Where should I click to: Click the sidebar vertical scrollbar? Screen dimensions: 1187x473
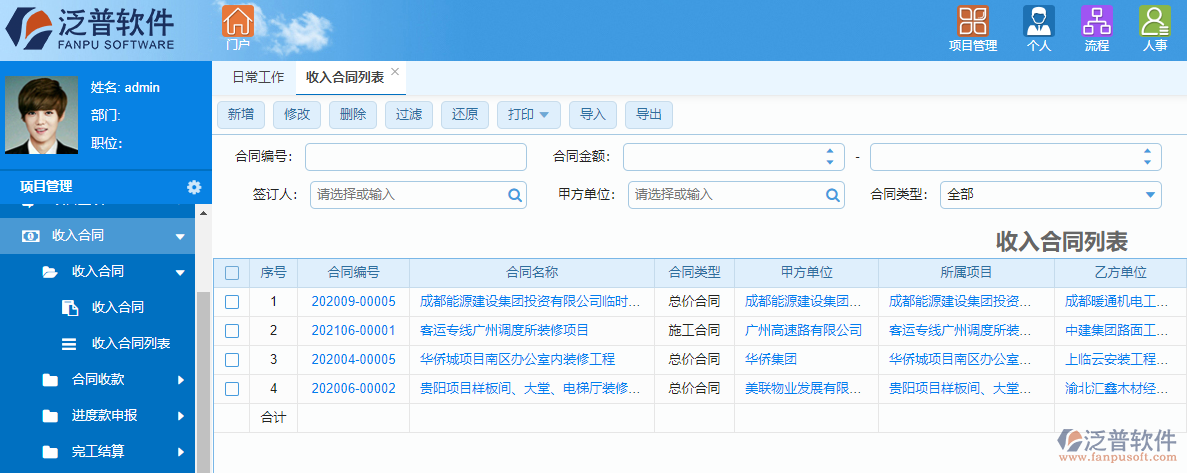[x=203, y=382]
